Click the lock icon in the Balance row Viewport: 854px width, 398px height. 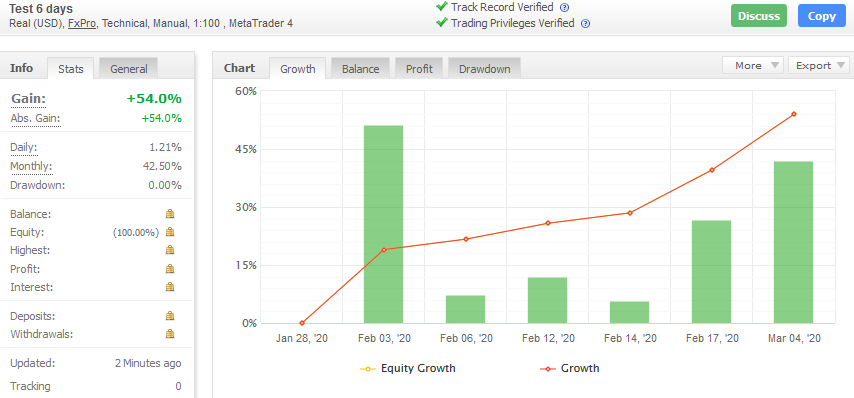170,213
